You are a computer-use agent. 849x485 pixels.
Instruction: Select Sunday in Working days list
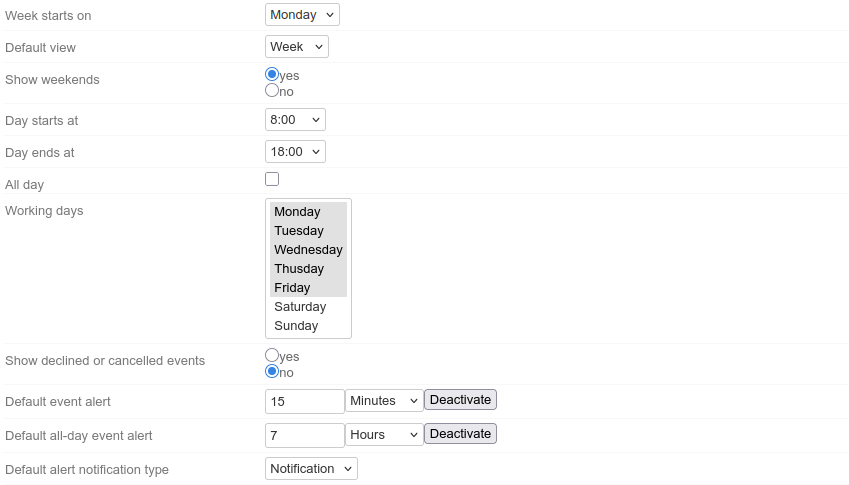tap(296, 326)
